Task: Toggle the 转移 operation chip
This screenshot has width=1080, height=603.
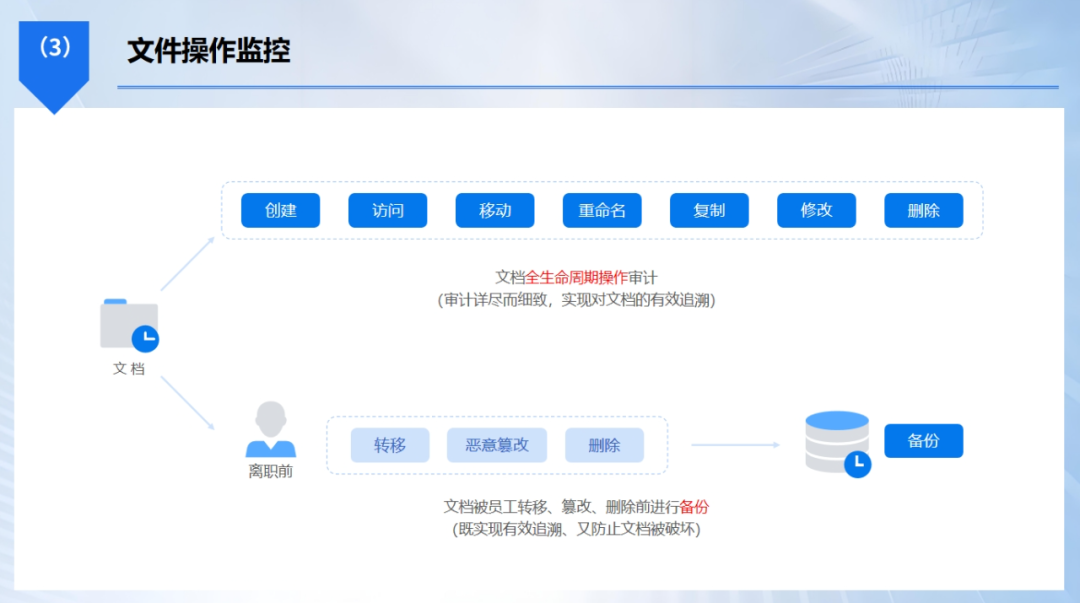Action: (x=390, y=445)
